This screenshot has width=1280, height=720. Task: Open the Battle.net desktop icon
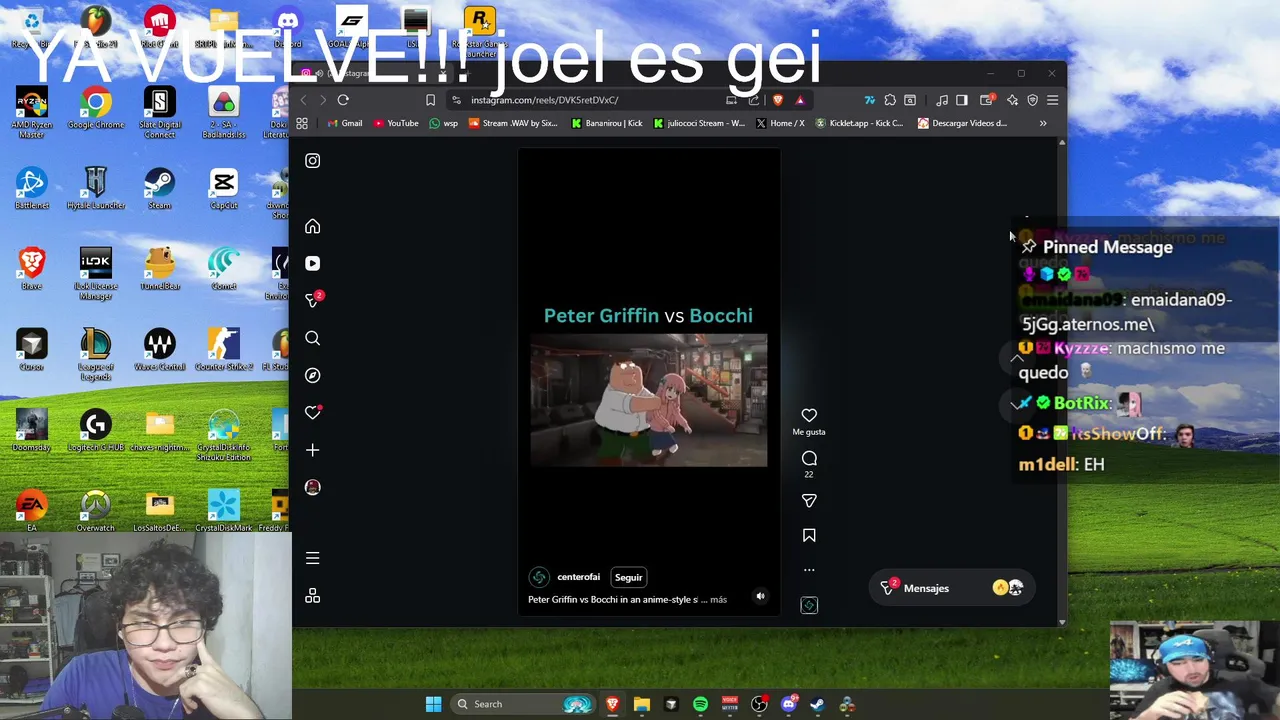(31, 188)
